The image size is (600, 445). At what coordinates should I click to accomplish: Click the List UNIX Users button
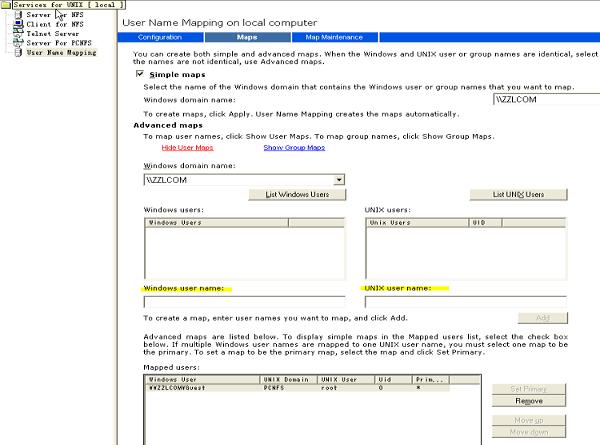click(x=518, y=194)
